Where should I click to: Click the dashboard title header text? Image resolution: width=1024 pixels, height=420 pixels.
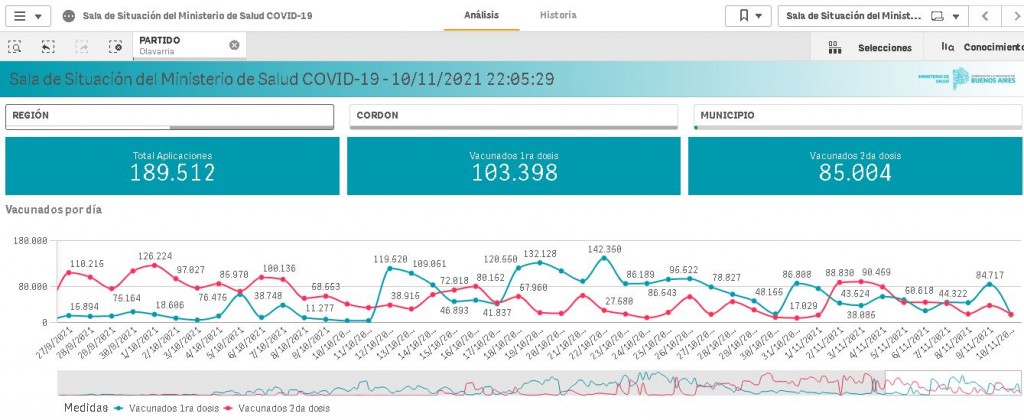(x=282, y=80)
